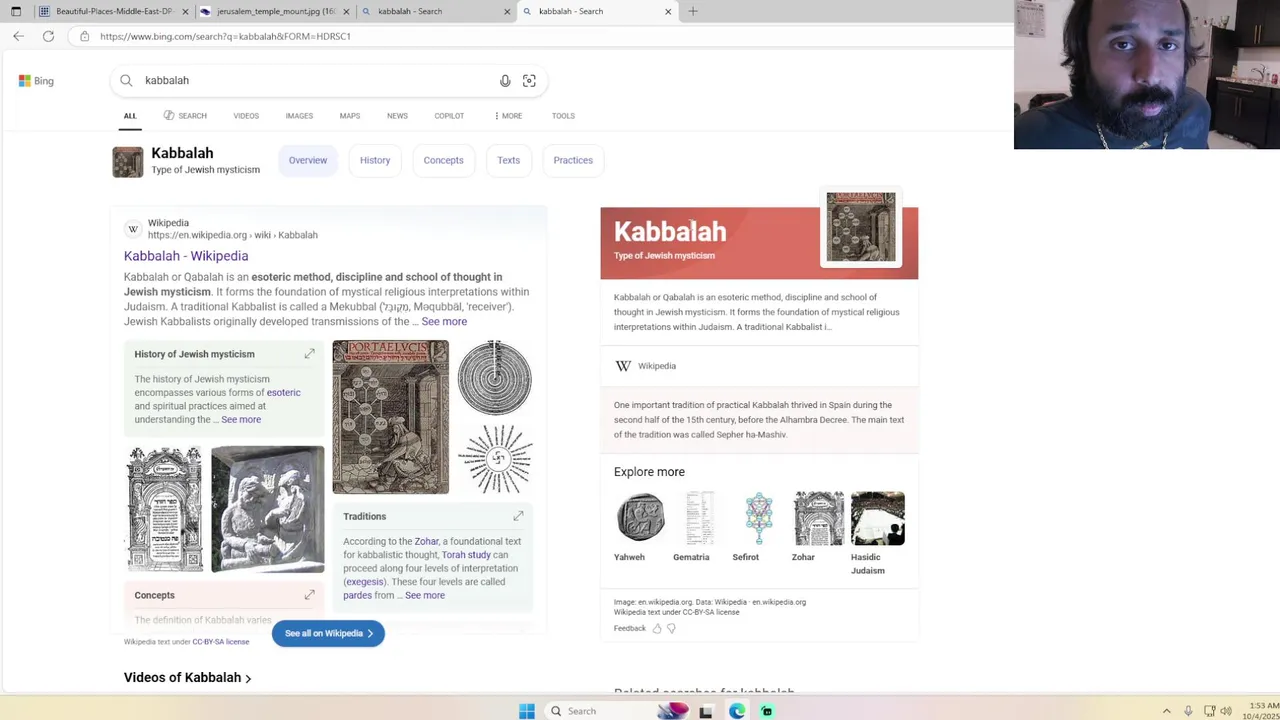
Task: Follow the Torah study link
Action: (x=466, y=555)
